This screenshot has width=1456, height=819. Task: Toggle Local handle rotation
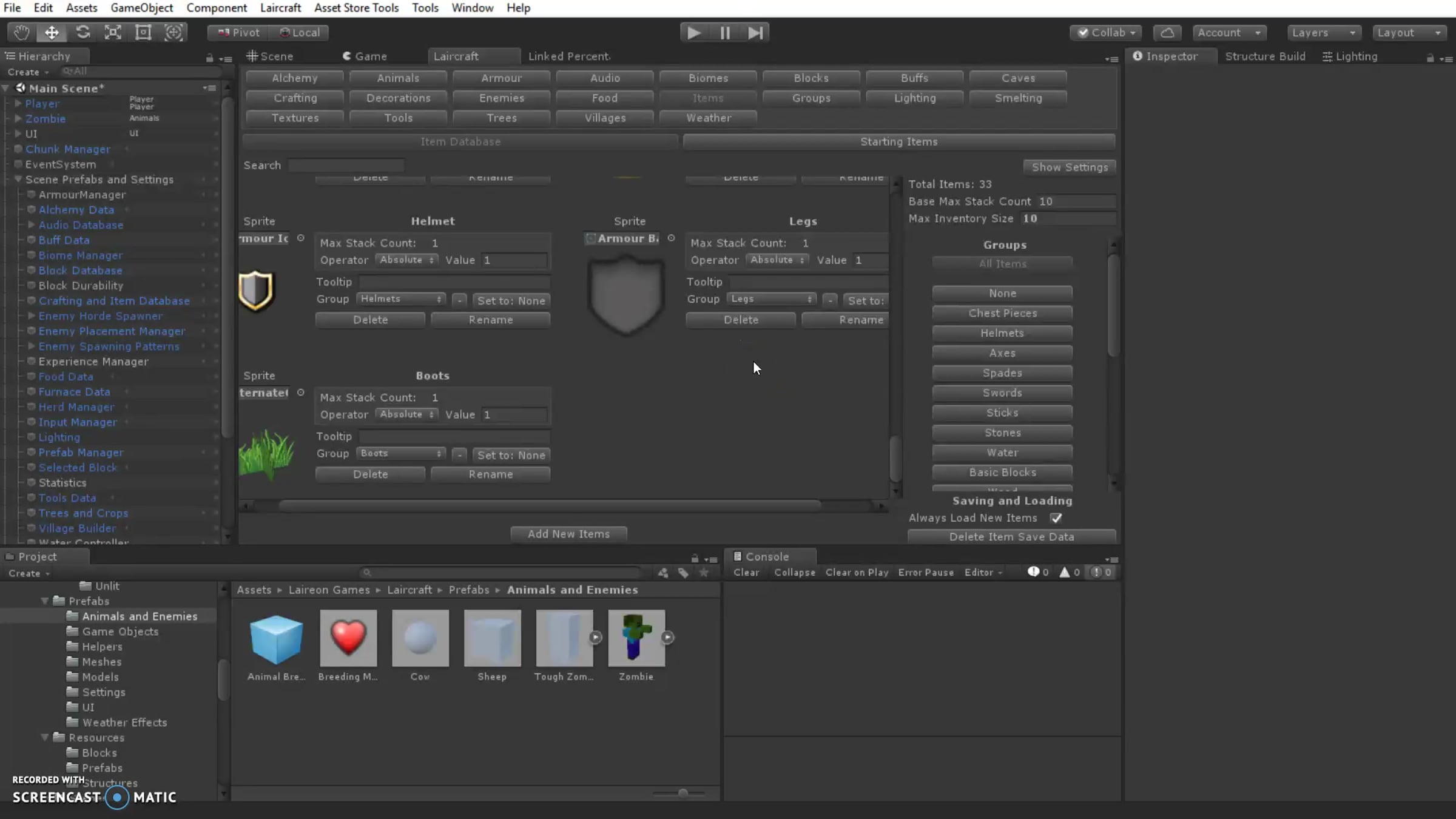pos(299,33)
